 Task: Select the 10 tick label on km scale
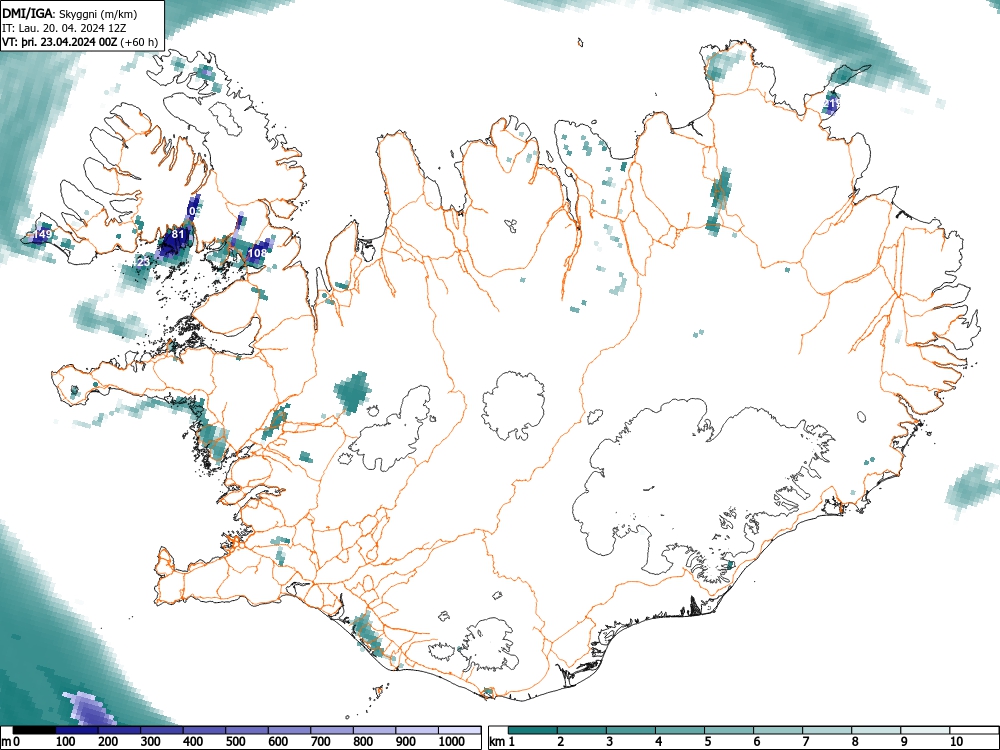[x=955, y=742]
